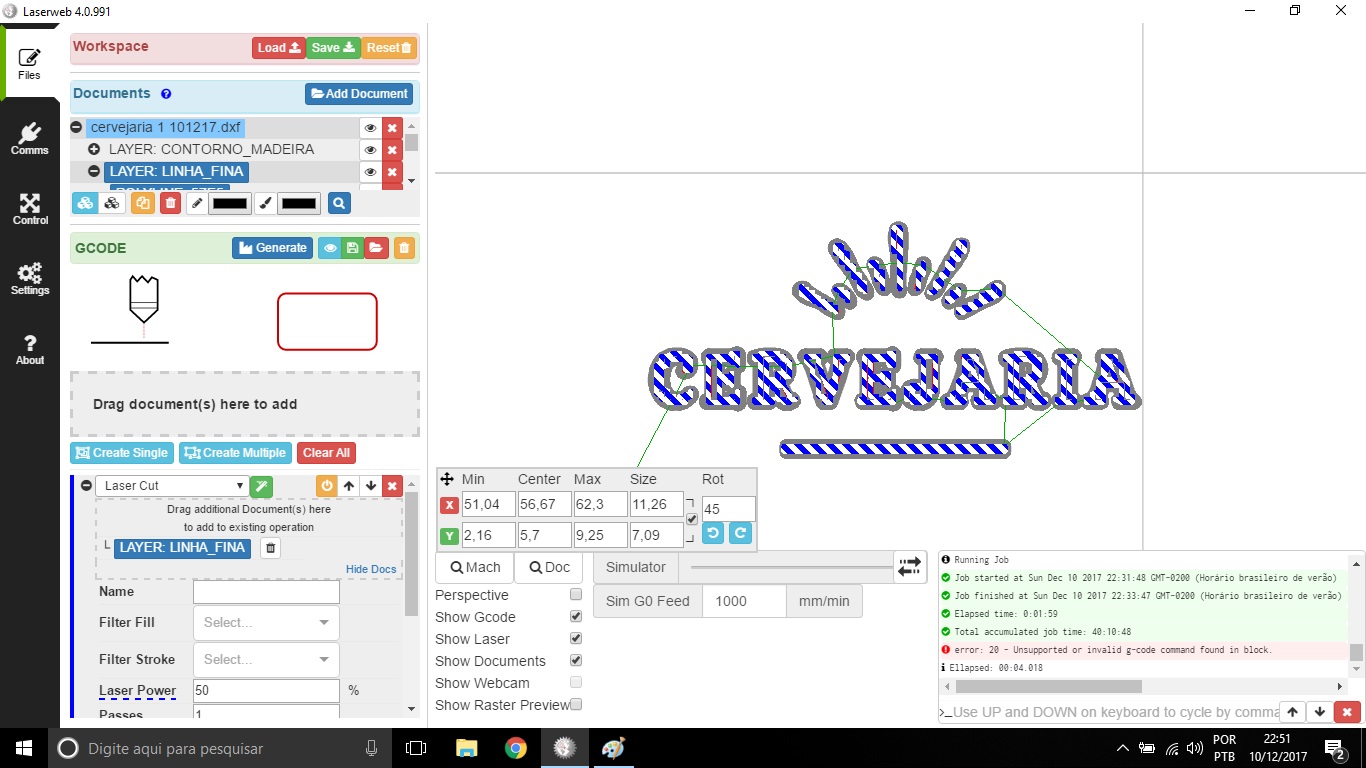1366x768 pixels.
Task: Toggle the orange operation power icon
Action: coord(327,486)
